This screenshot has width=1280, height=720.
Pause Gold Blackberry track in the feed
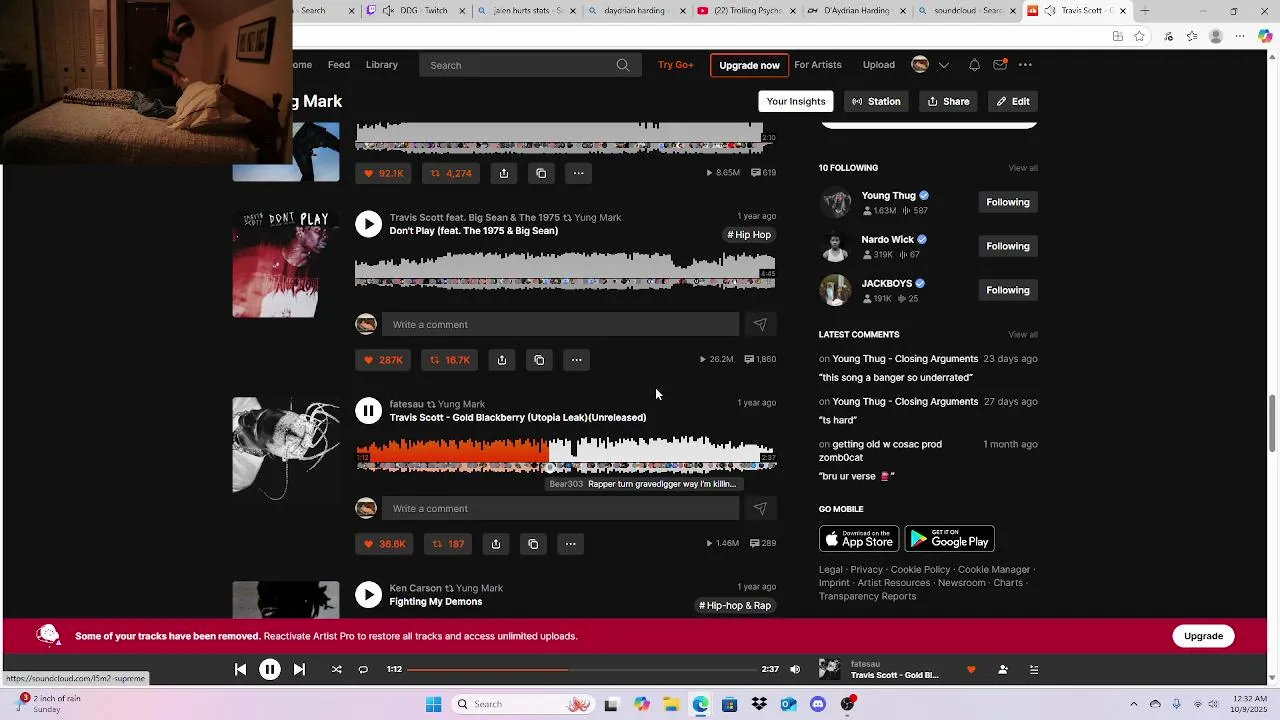(368, 410)
